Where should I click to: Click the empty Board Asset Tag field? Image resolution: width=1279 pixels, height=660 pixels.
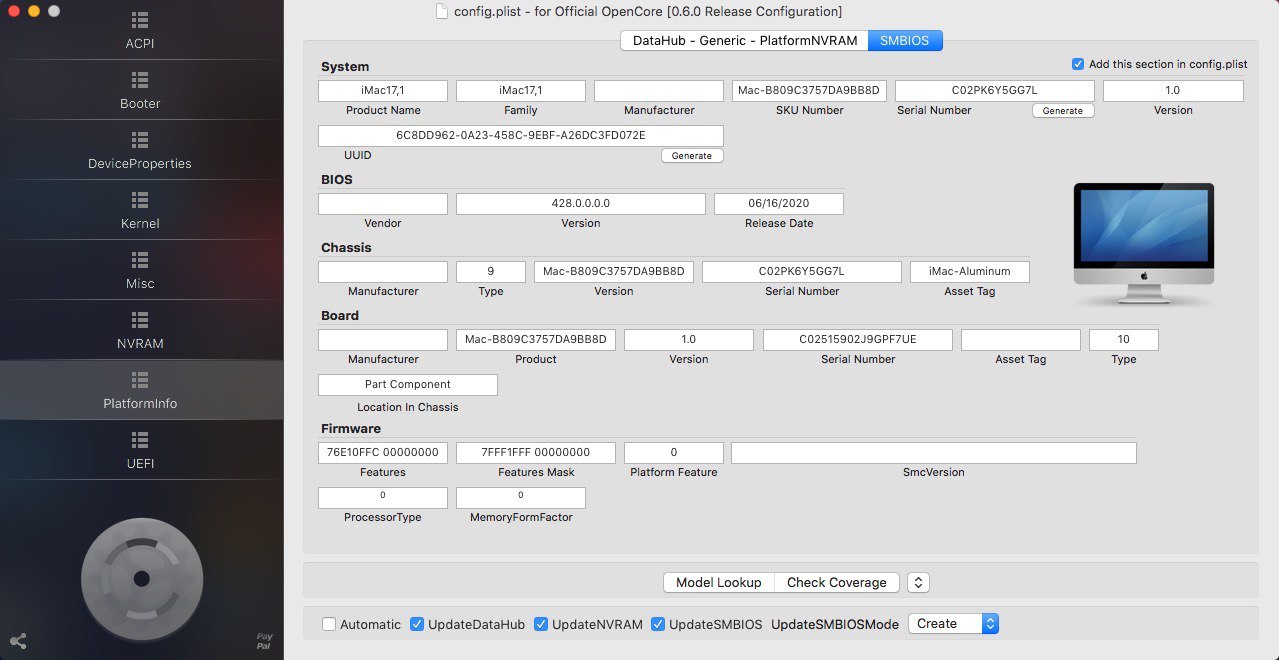1021,340
